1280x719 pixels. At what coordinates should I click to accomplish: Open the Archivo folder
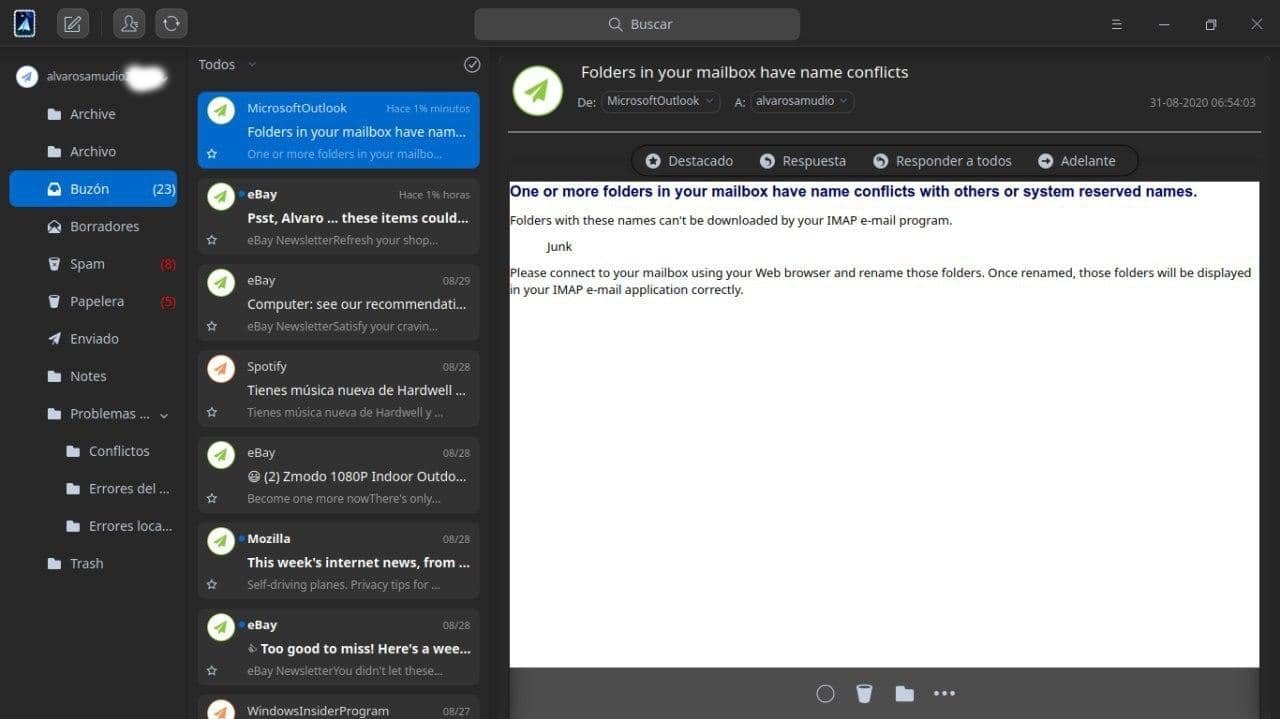pyautogui.click(x=93, y=152)
